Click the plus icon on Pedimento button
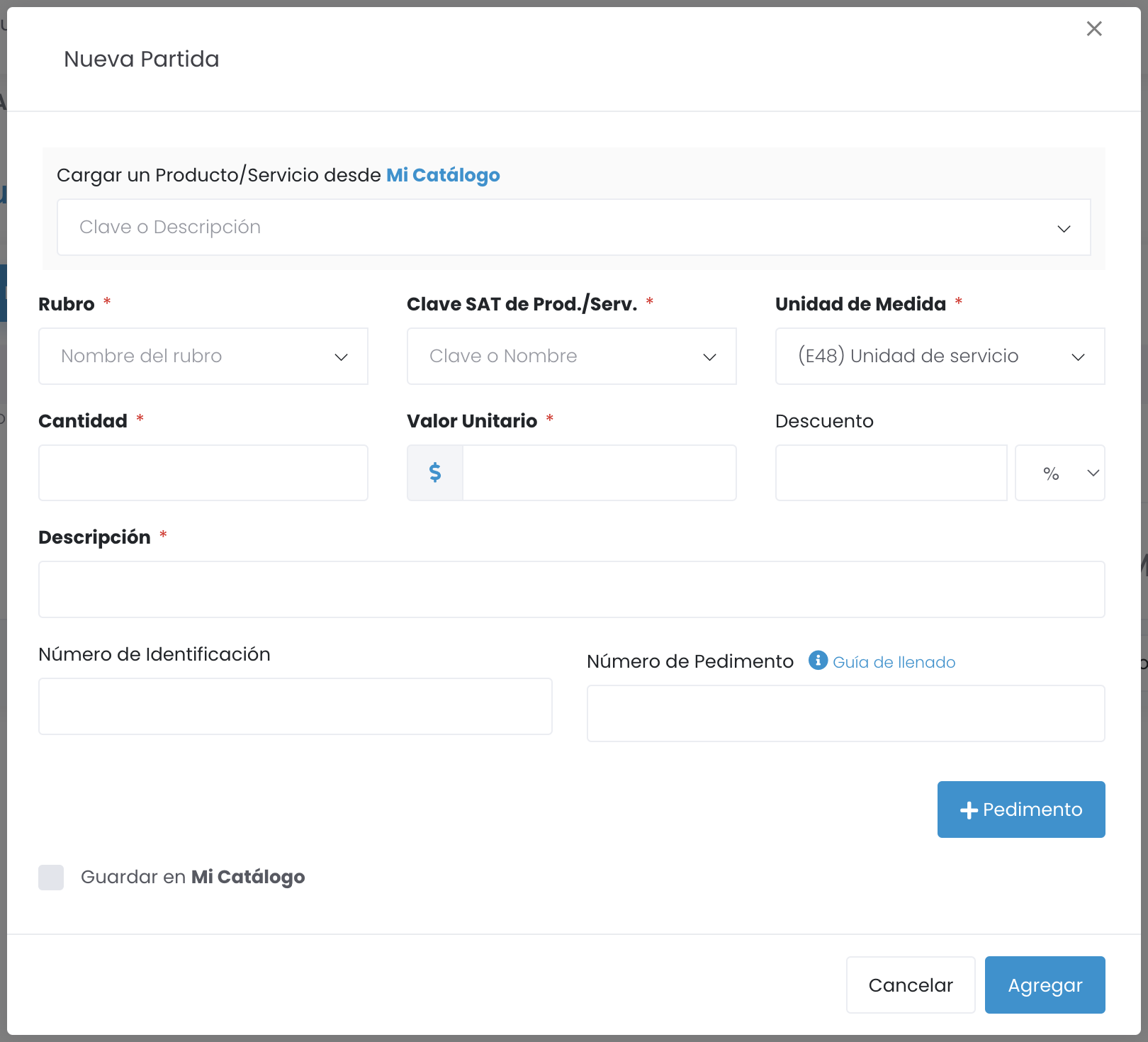 (968, 810)
